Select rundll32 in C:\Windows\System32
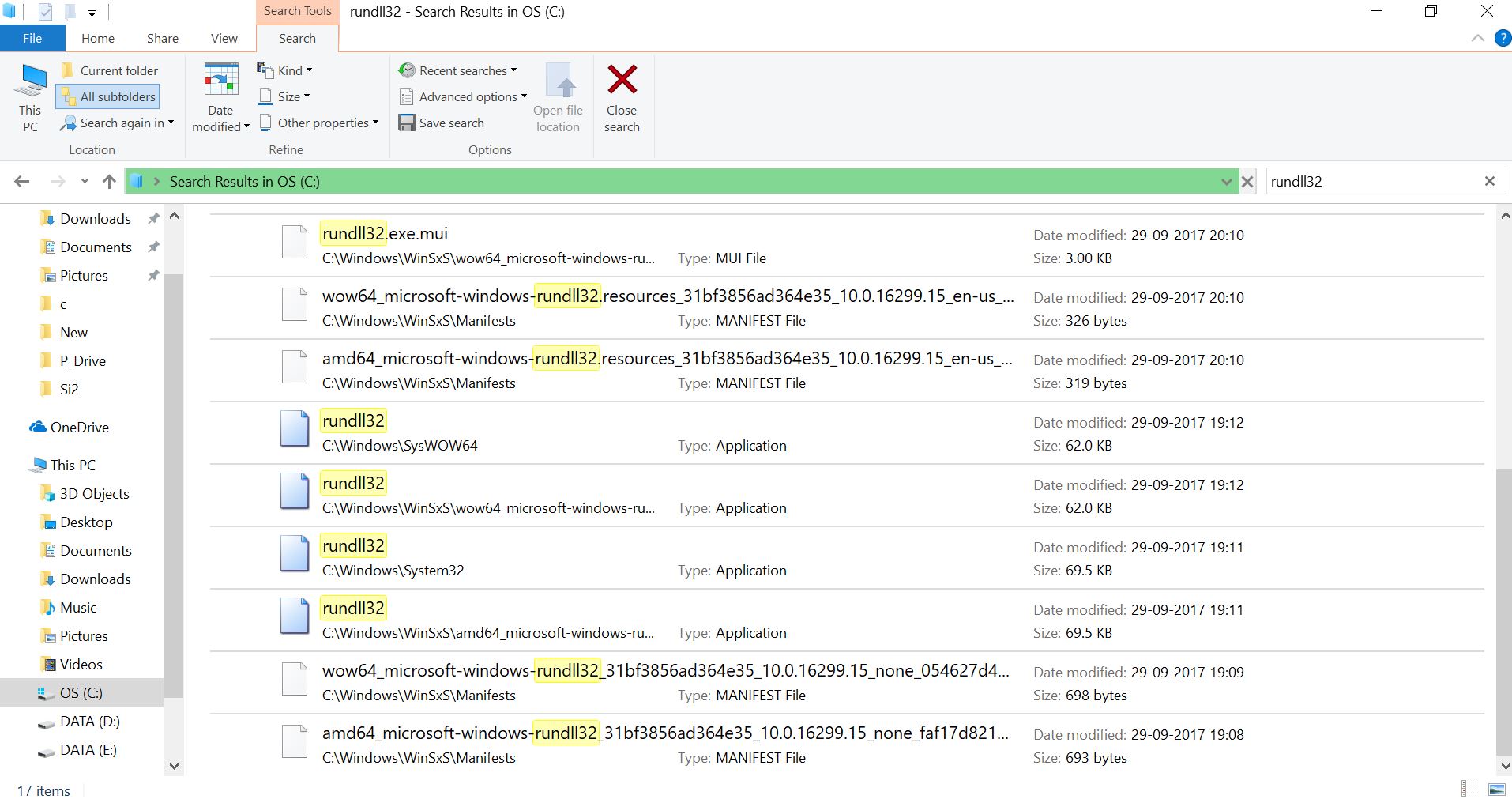This screenshot has width=1512, height=803. 847,558
